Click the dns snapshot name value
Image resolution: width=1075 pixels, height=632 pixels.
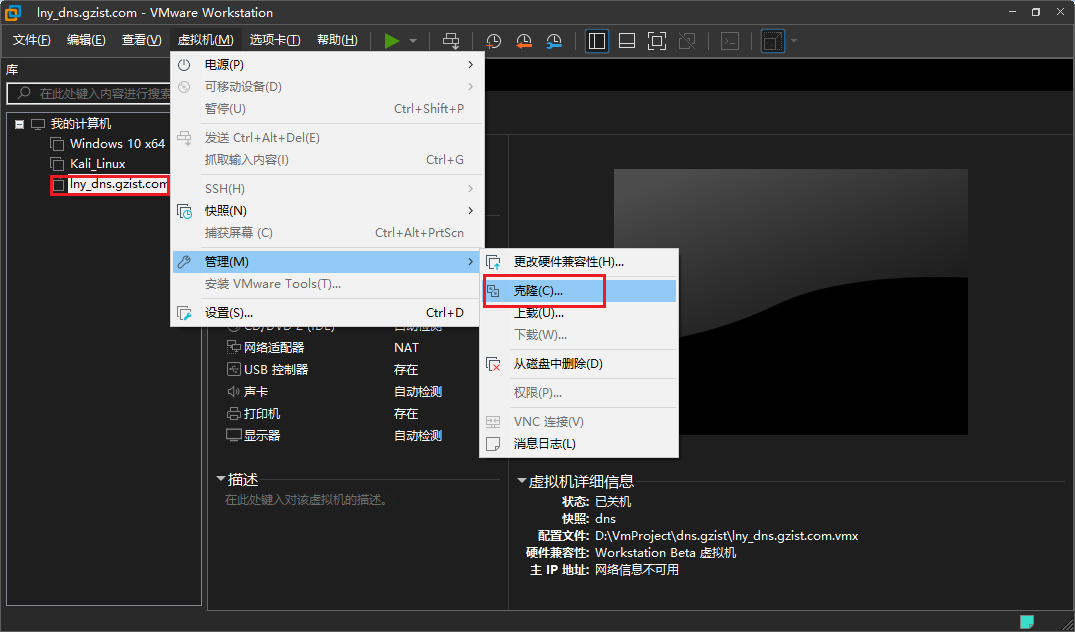(605, 518)
